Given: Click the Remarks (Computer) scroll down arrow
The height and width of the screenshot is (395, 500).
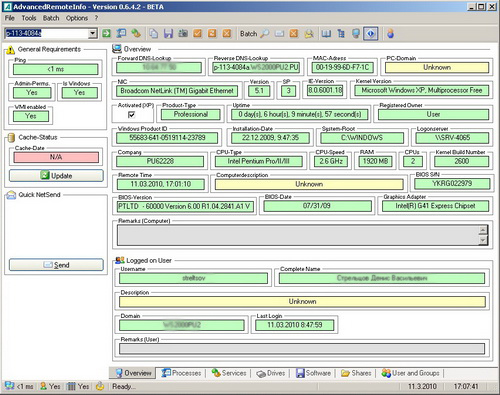Looking at the screenshot, I should pos(483,240).
